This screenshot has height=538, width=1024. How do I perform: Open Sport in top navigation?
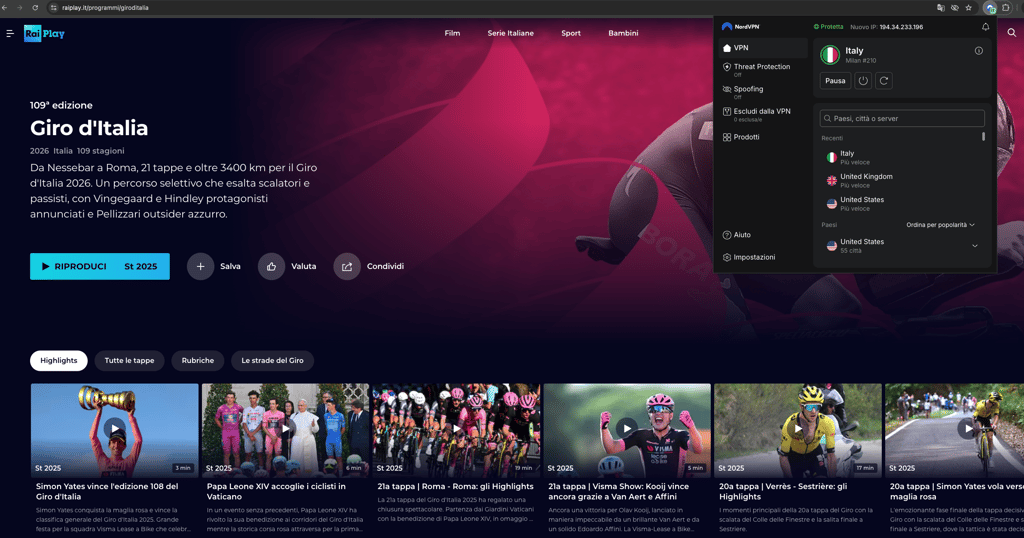[x=571, y=33]
